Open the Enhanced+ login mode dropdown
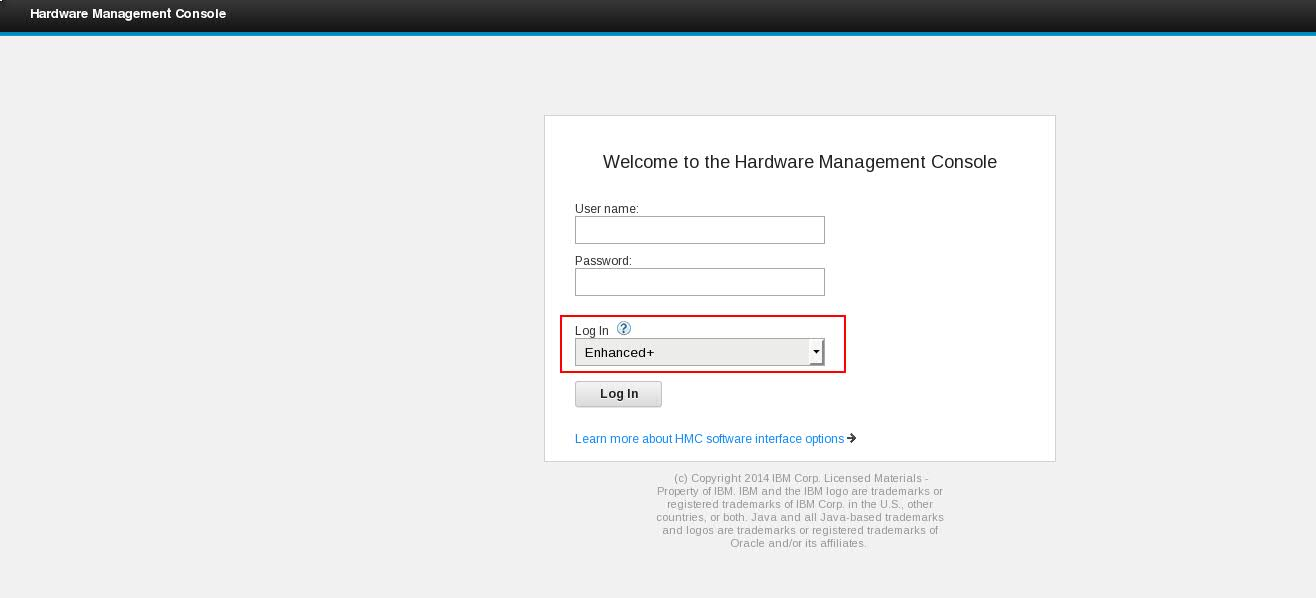Image resolution: width=1316 pixels, height=598 pixels. point(700,352)
